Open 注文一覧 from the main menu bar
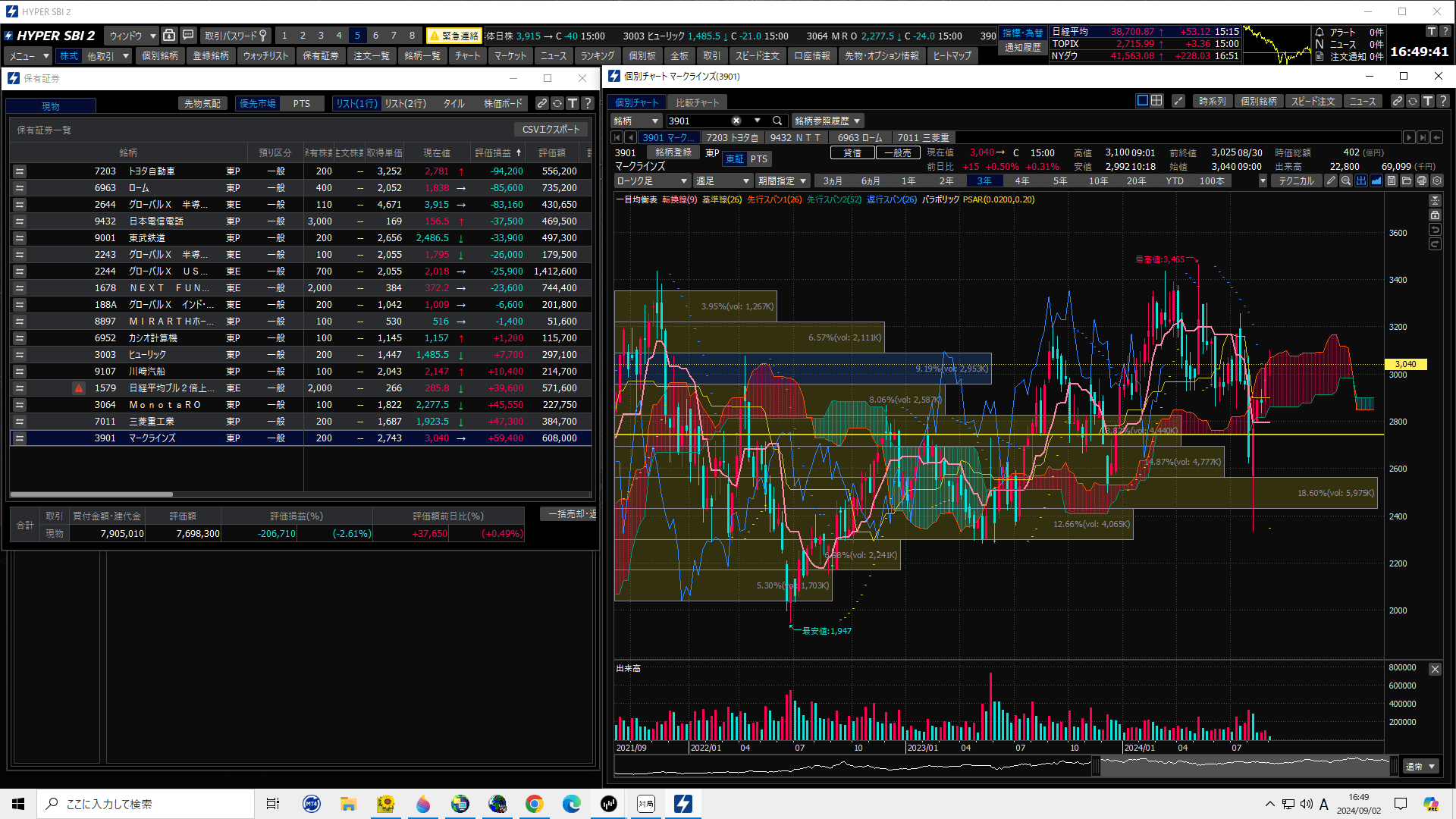This screenshot has height=819, width=1456. pos(372,56)
